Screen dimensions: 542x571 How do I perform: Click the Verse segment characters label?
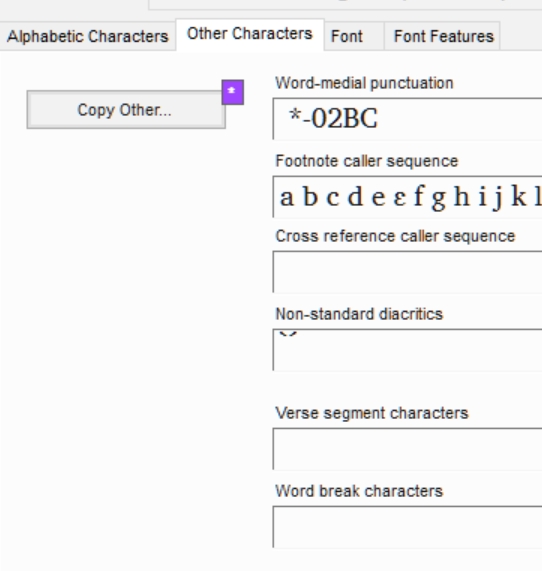pos(372,413)
